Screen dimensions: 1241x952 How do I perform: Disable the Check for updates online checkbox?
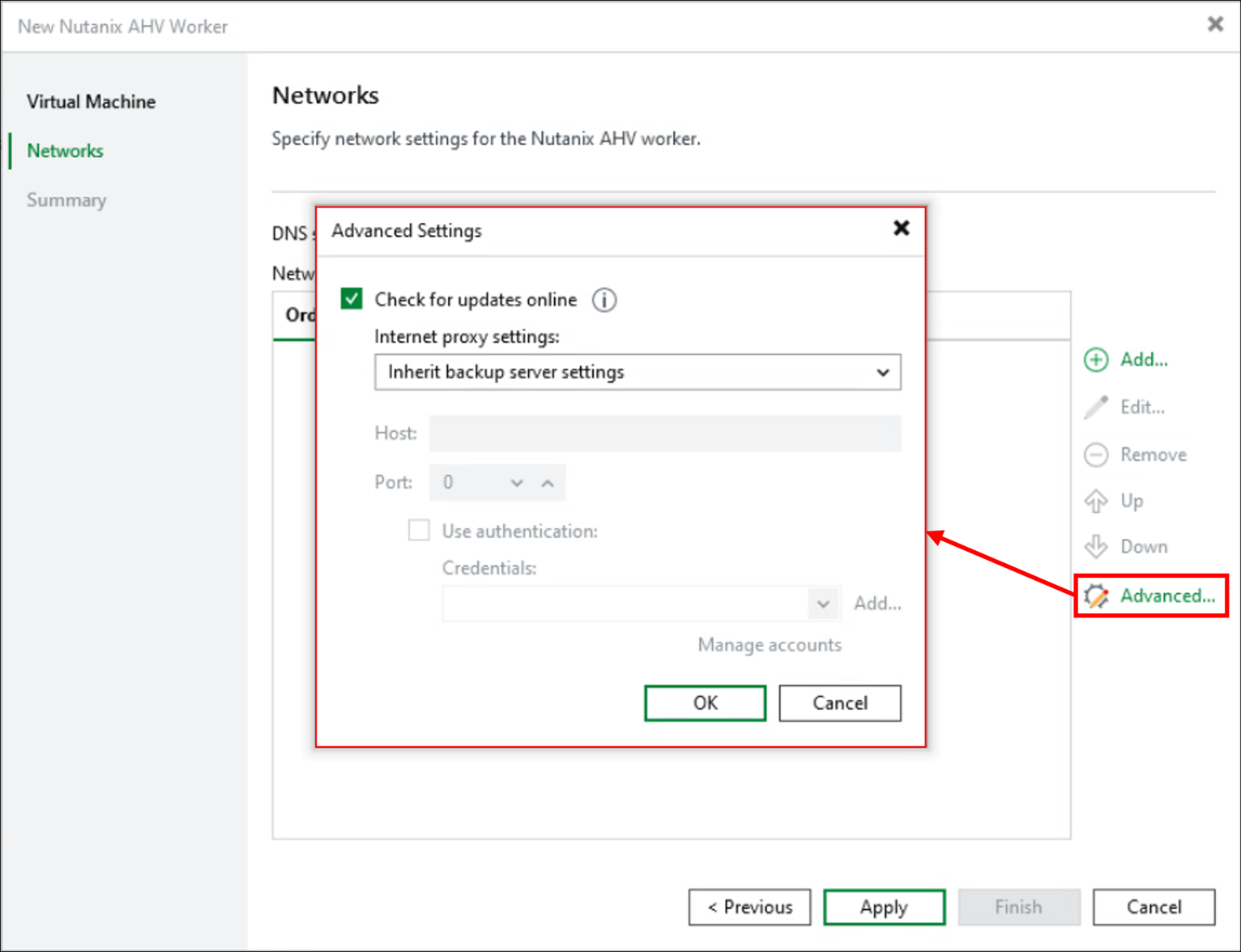(351, 298)
